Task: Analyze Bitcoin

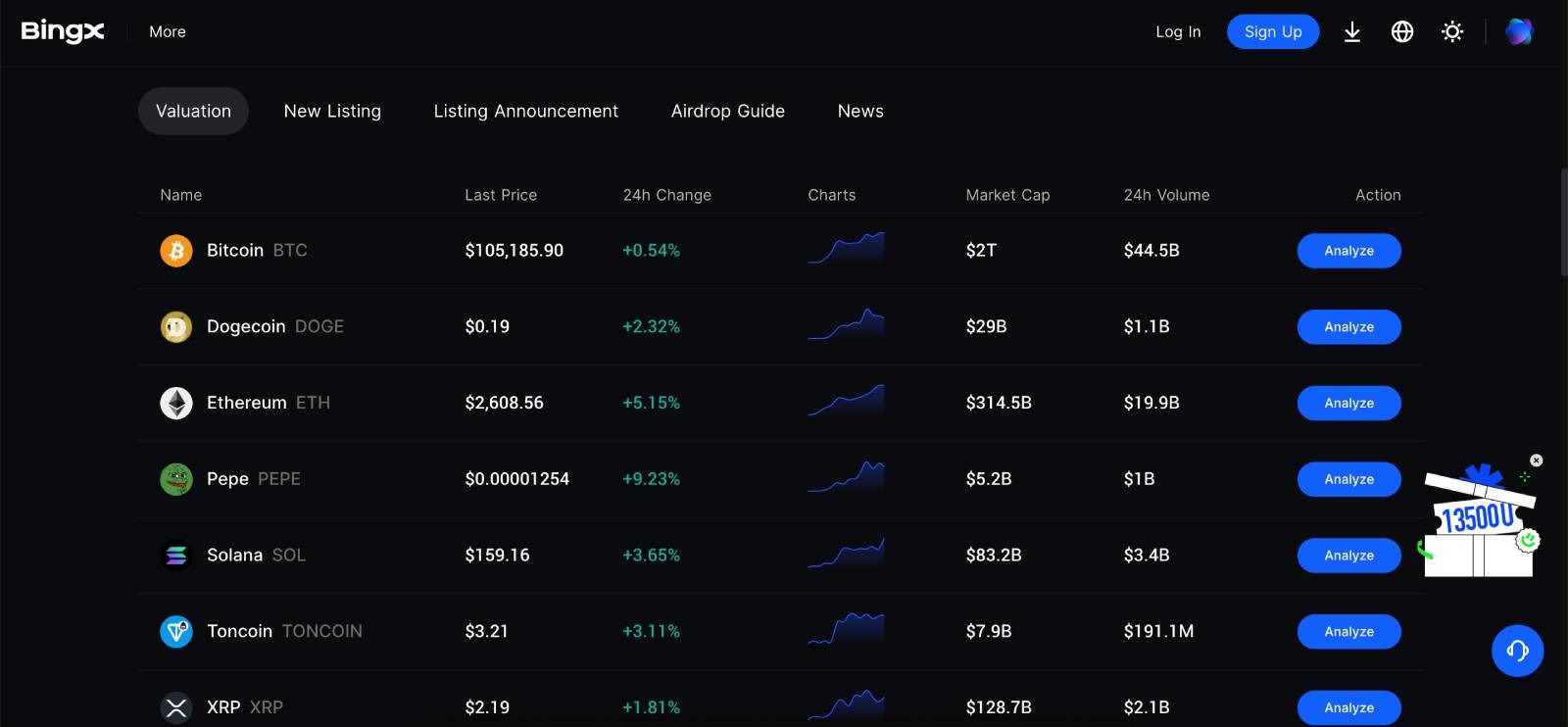Action: tap(1349, 251)
